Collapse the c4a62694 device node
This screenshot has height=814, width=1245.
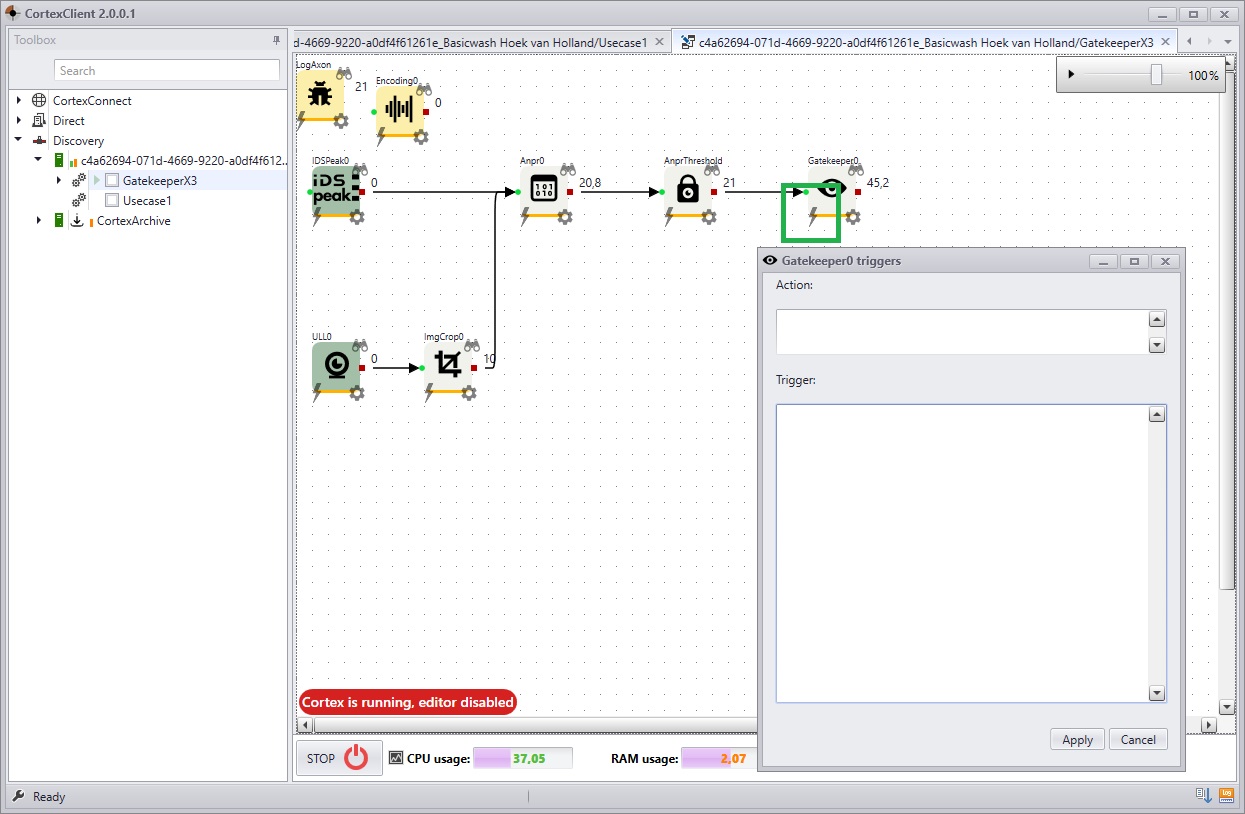pyautogui.click(x=39, y=161)
